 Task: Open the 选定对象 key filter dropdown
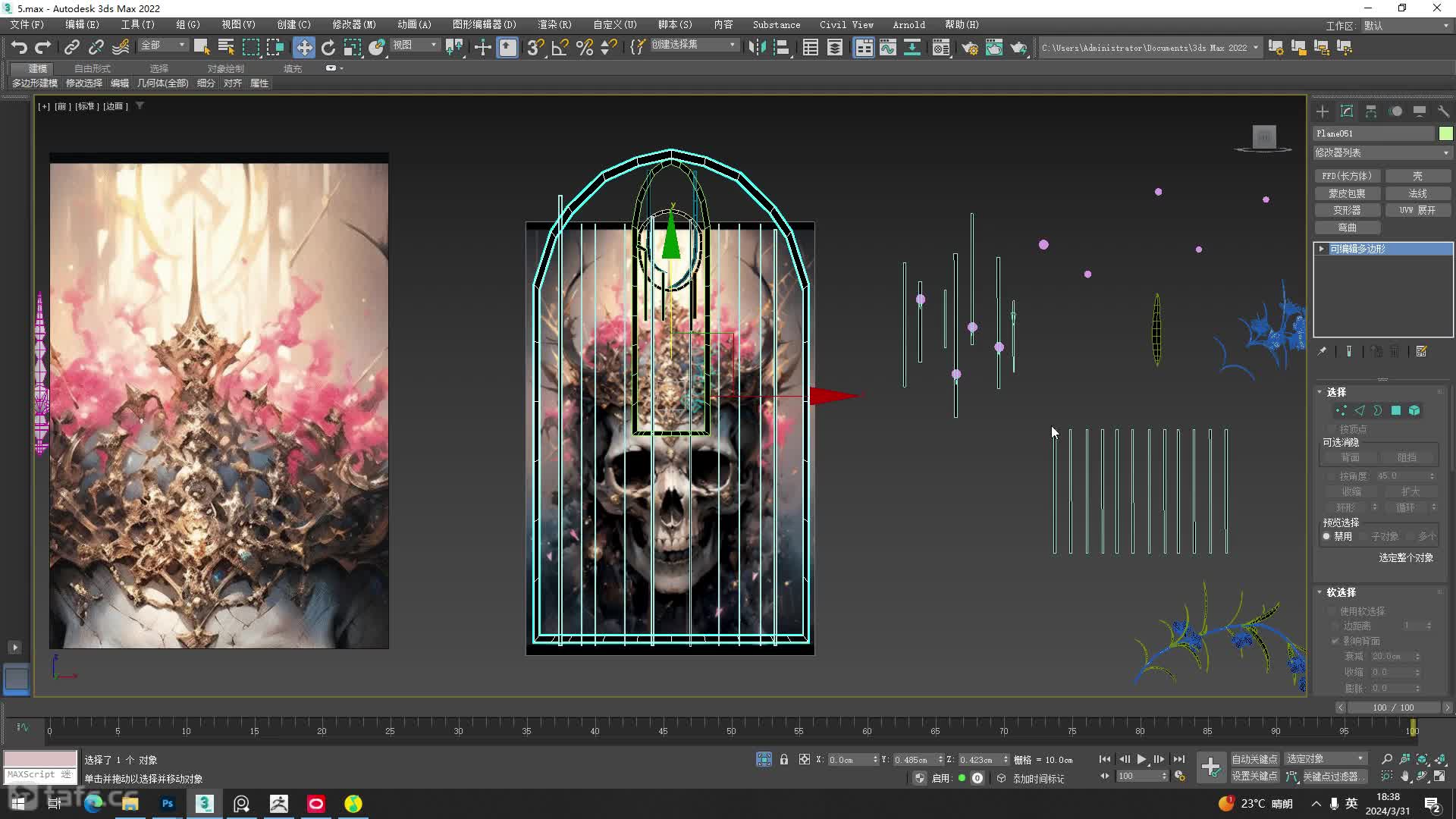[1325, 758]
